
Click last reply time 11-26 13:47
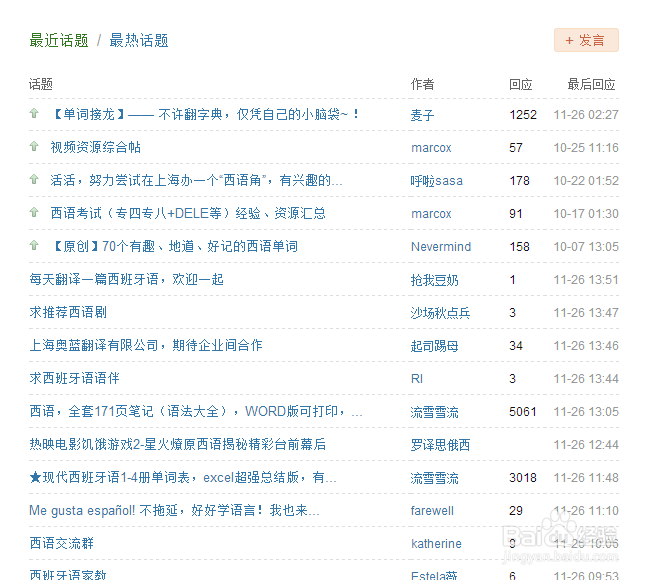(586, 313)
